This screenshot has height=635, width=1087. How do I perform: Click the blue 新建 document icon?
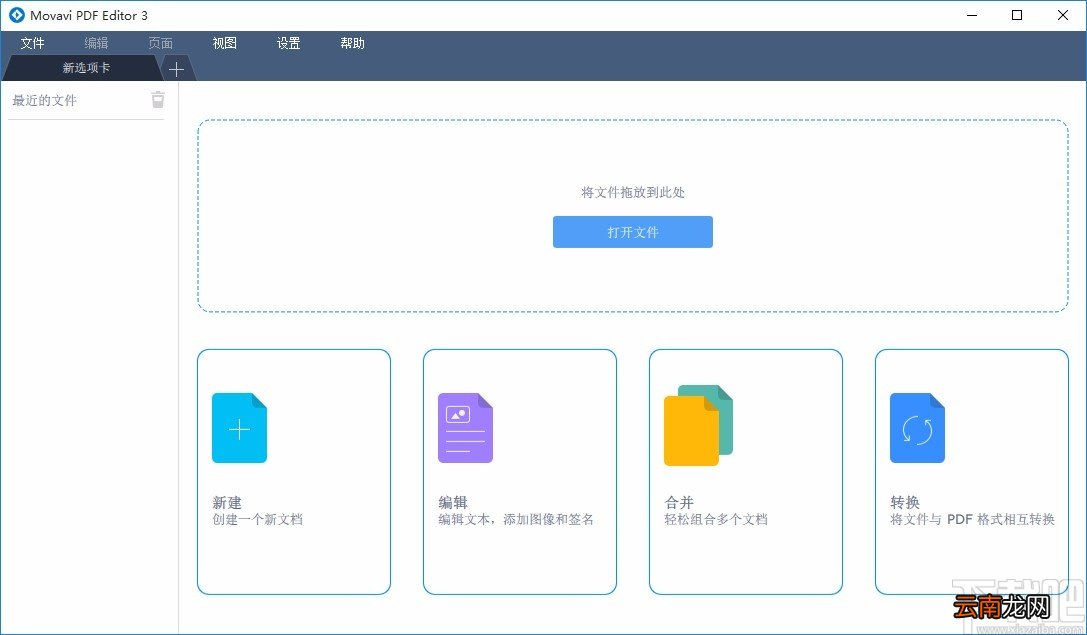[x=239, y=428]
